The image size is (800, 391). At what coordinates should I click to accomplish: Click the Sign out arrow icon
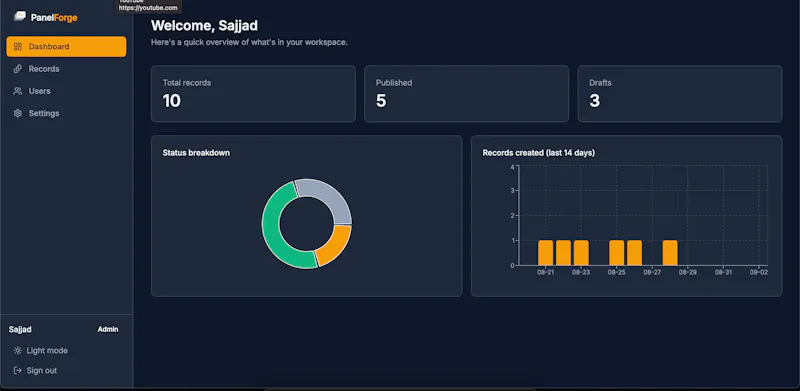coord(18,371)
